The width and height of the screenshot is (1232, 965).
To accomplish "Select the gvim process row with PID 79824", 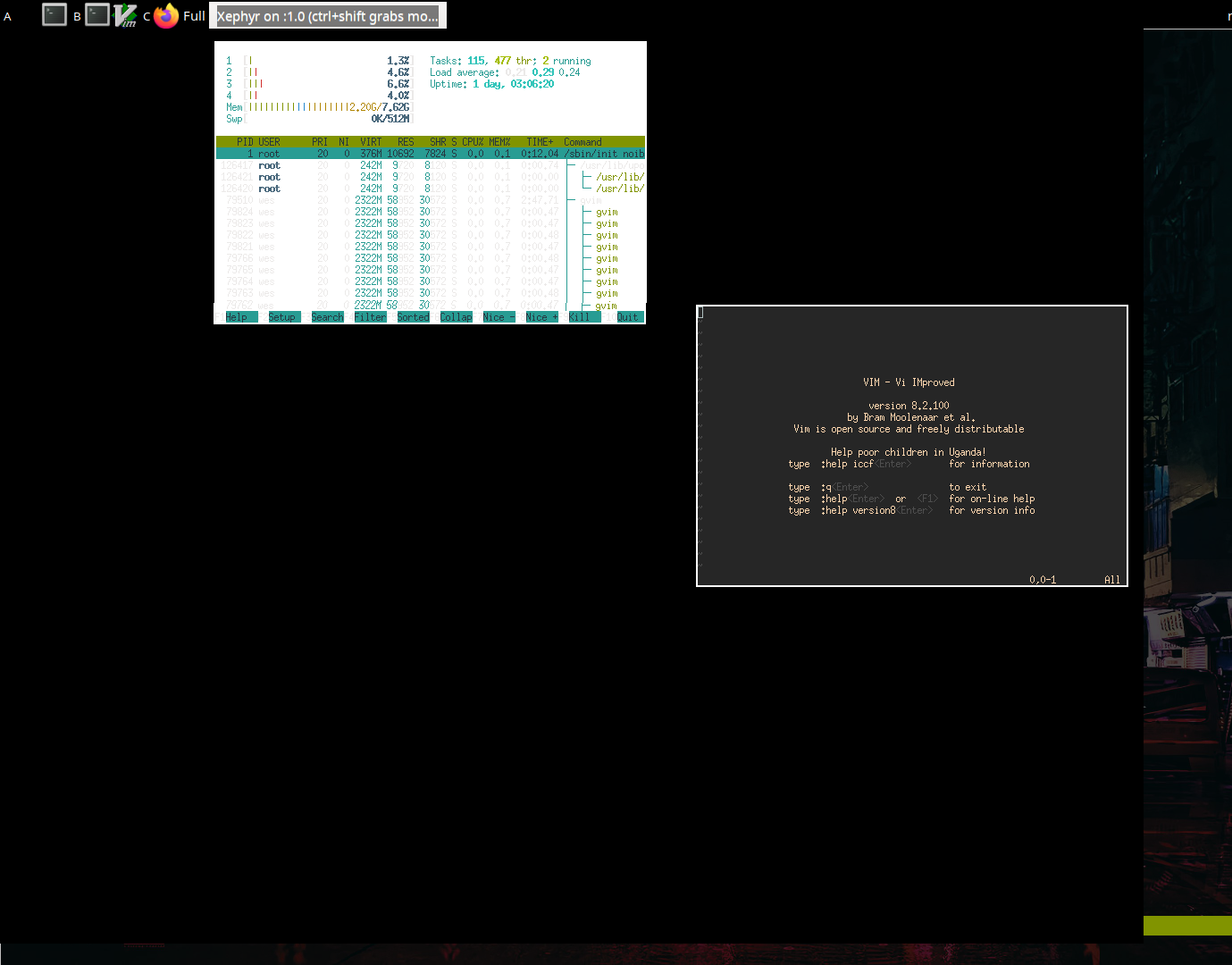I will click(431, 212).
